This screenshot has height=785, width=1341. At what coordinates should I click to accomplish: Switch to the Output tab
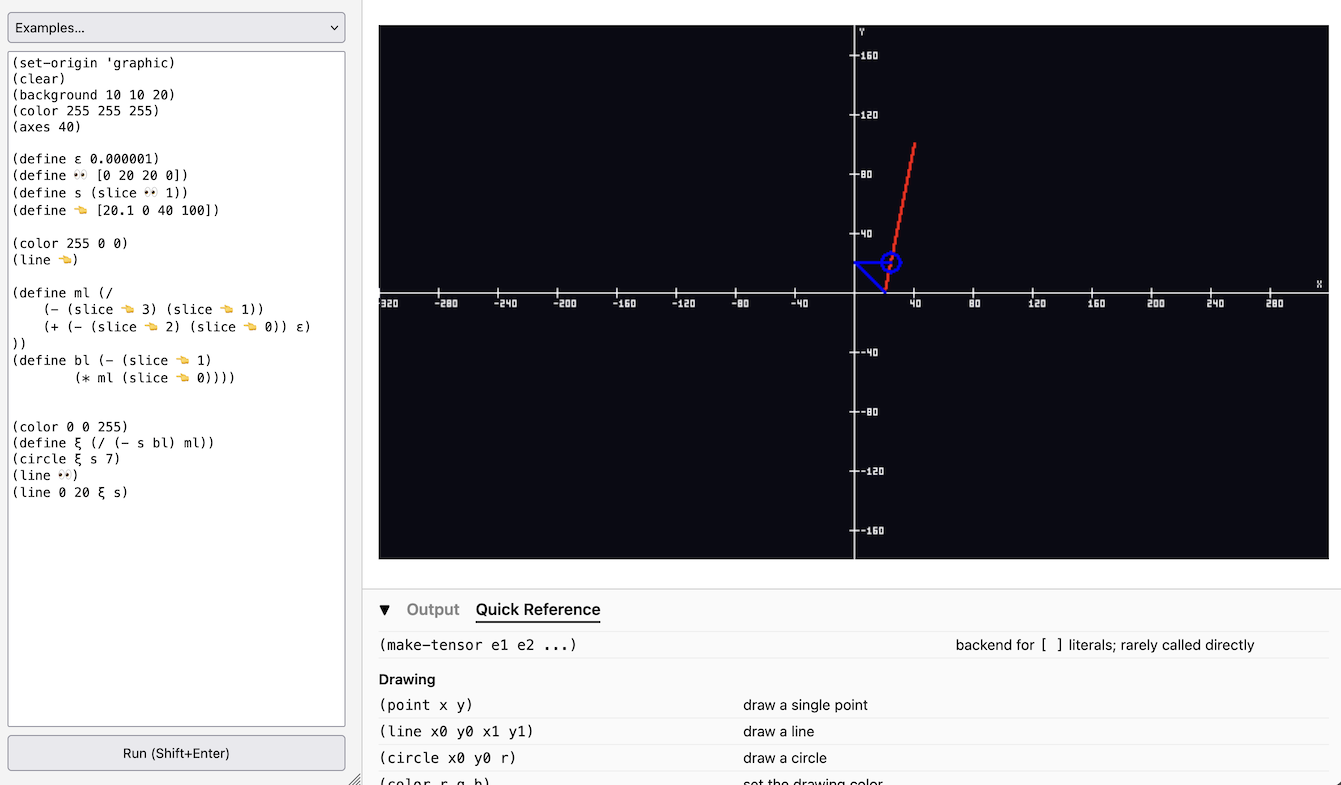(433, 610)
